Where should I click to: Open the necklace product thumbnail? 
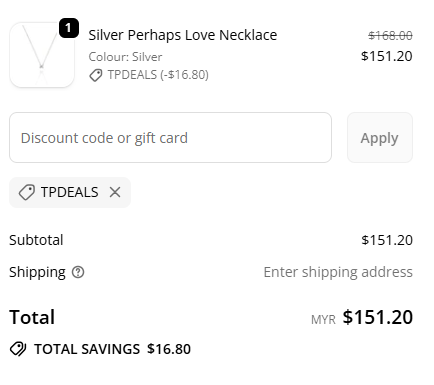click(x=42, y=55)
